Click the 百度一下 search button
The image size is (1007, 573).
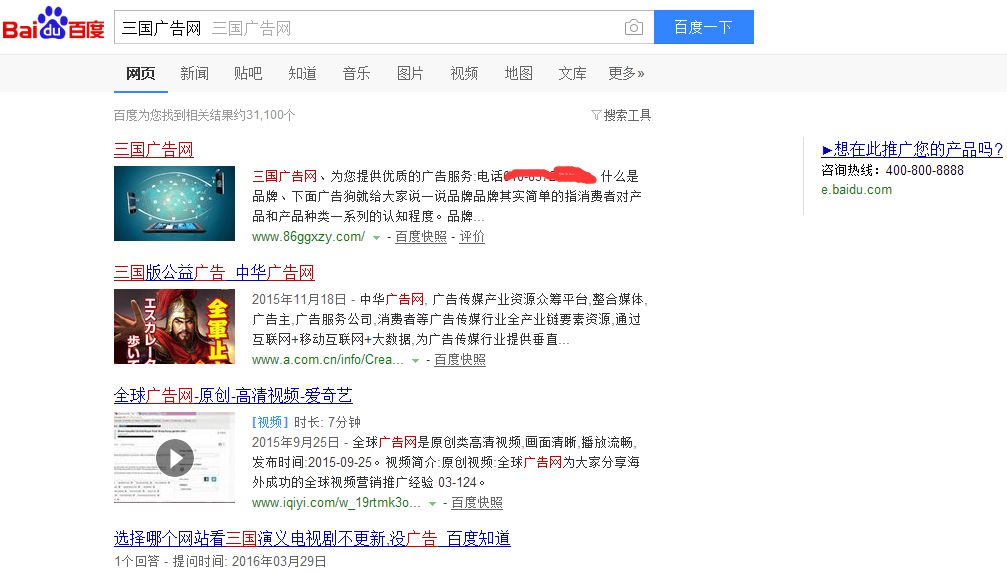(704, 27)
